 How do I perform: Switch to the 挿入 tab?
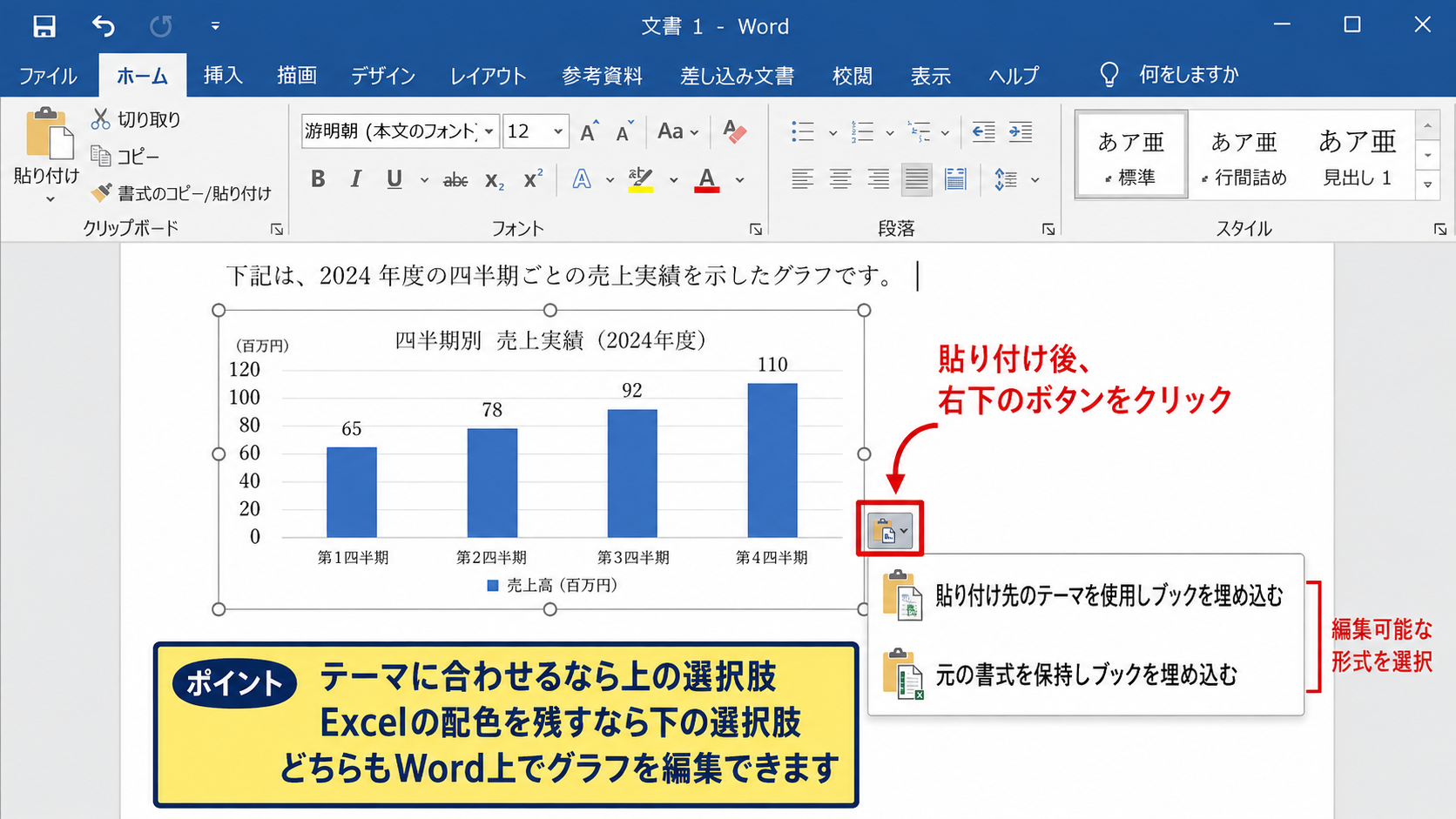(x=223, y=76)
